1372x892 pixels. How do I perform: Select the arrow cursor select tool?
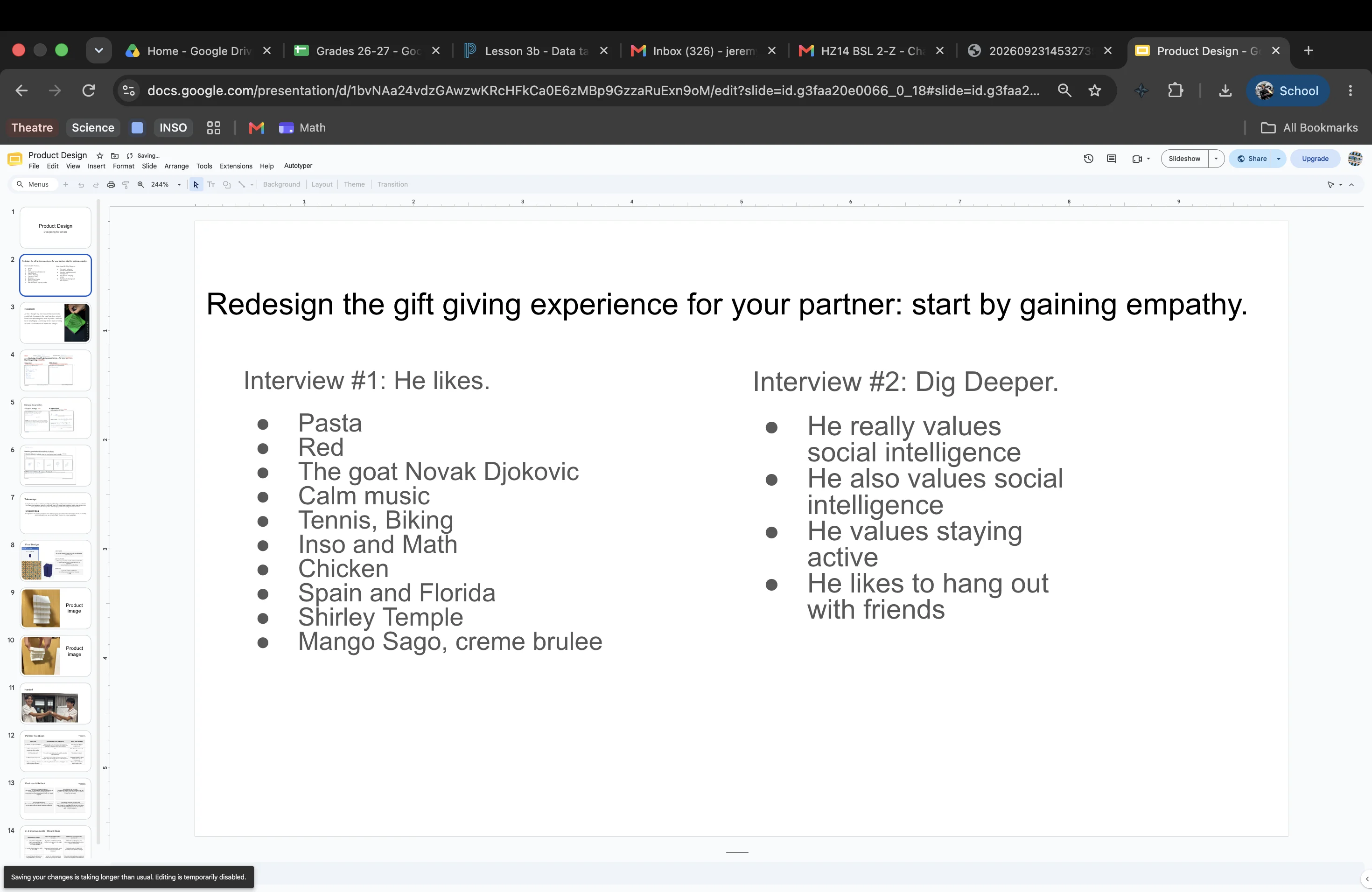(x=196, y=184)
